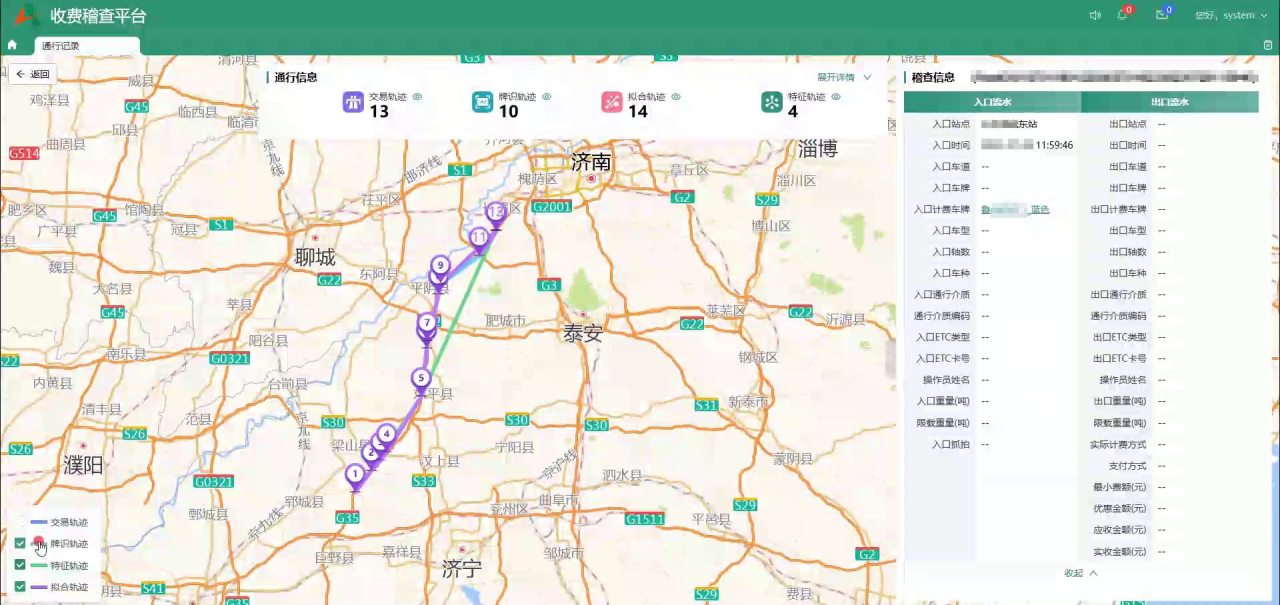Click the speaker sound icon in header

[x=1095, y=15]
